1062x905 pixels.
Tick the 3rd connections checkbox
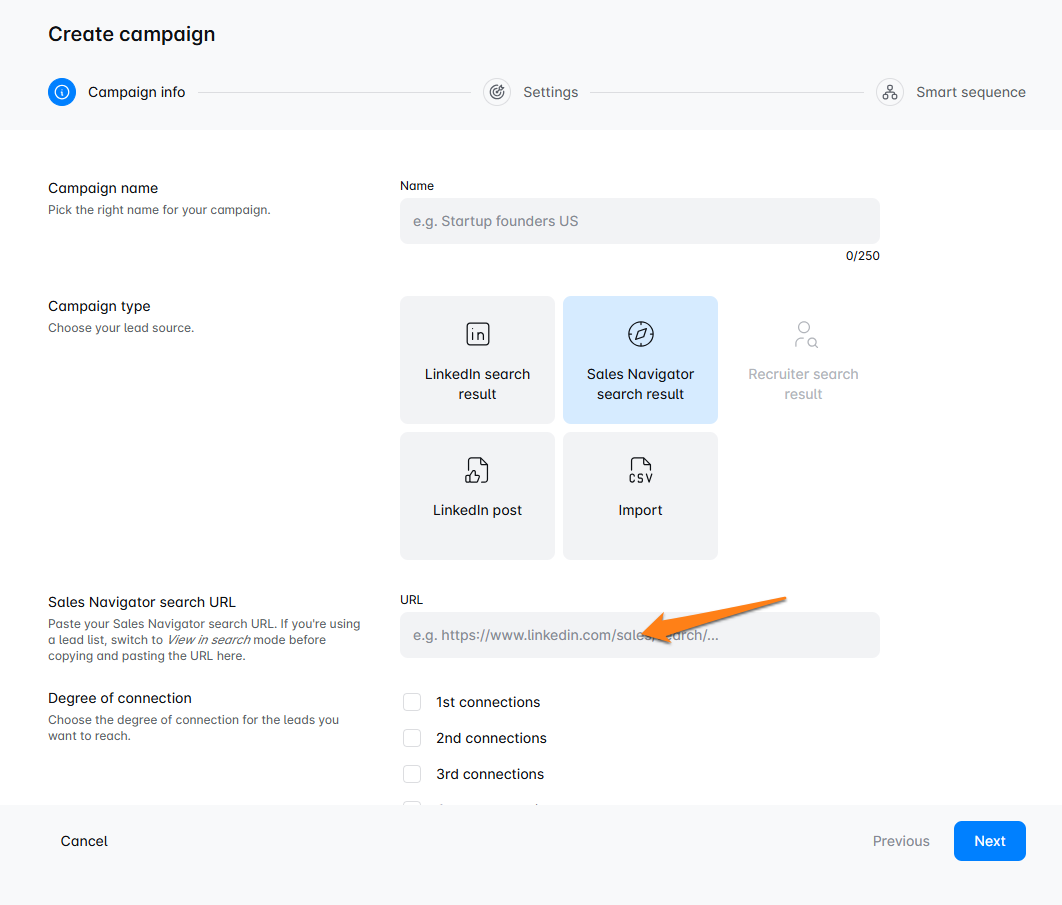point(412,774)
